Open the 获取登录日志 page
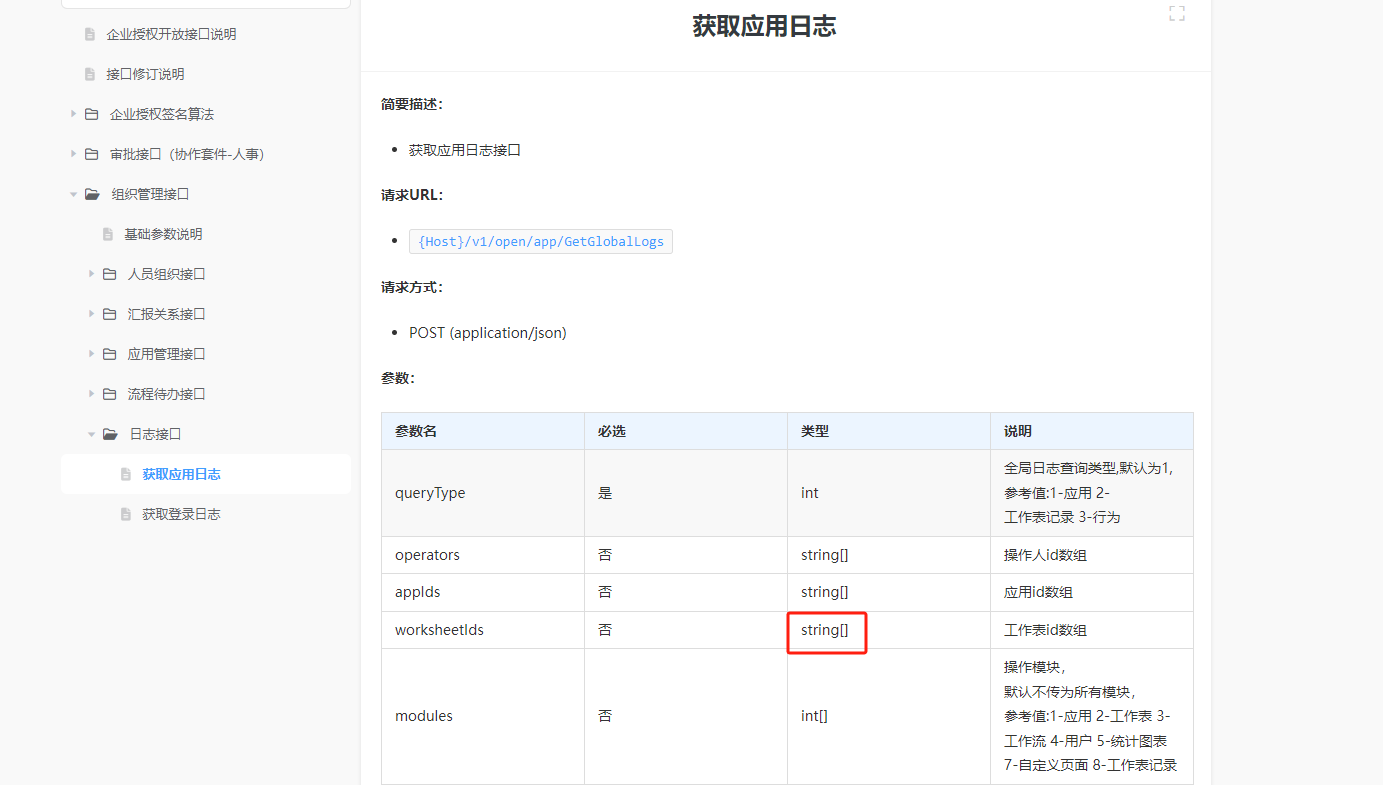This screenshot has height=785, width=1383. (181, 514)
